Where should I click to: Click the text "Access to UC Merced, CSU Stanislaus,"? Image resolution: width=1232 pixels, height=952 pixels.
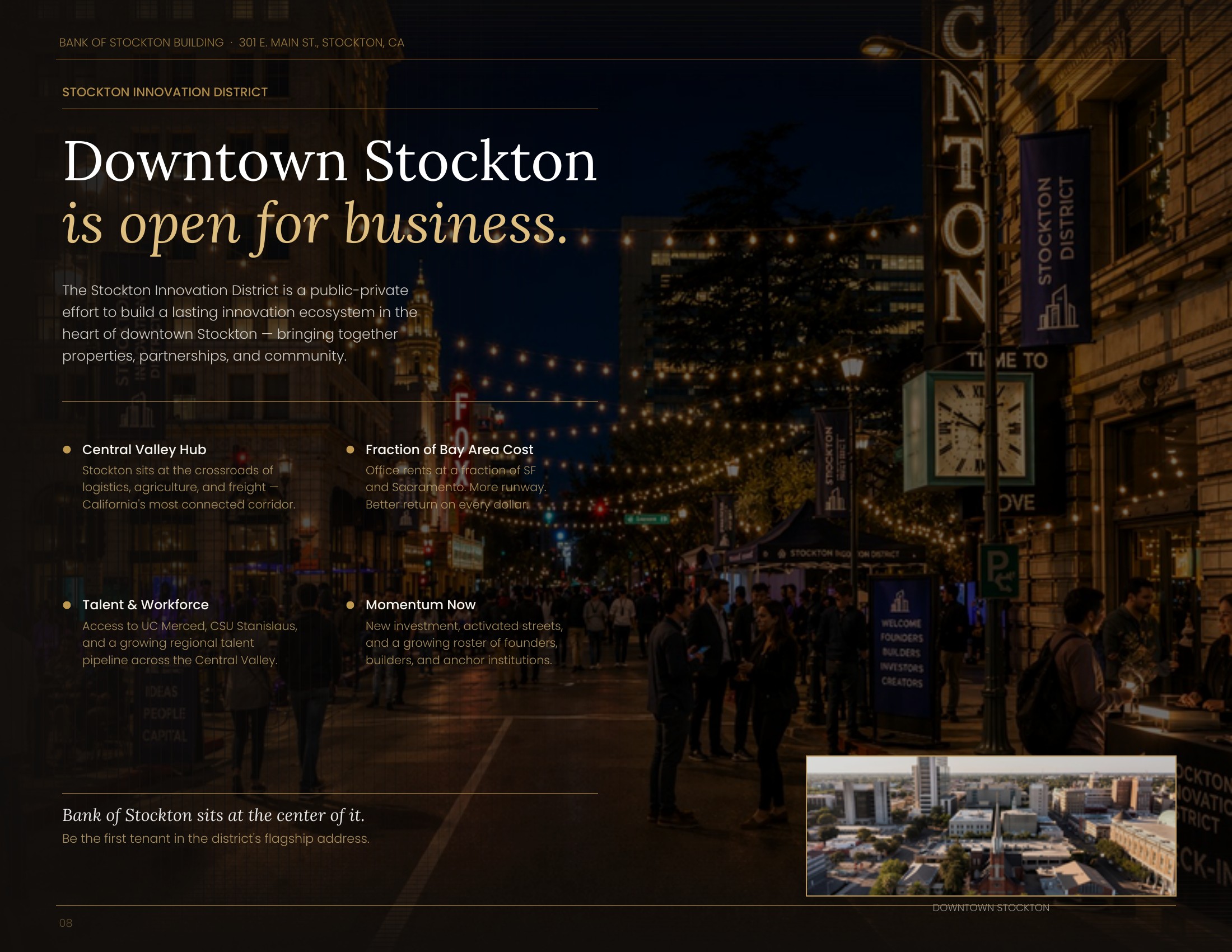pyautogui.click(x=189, y=626)
